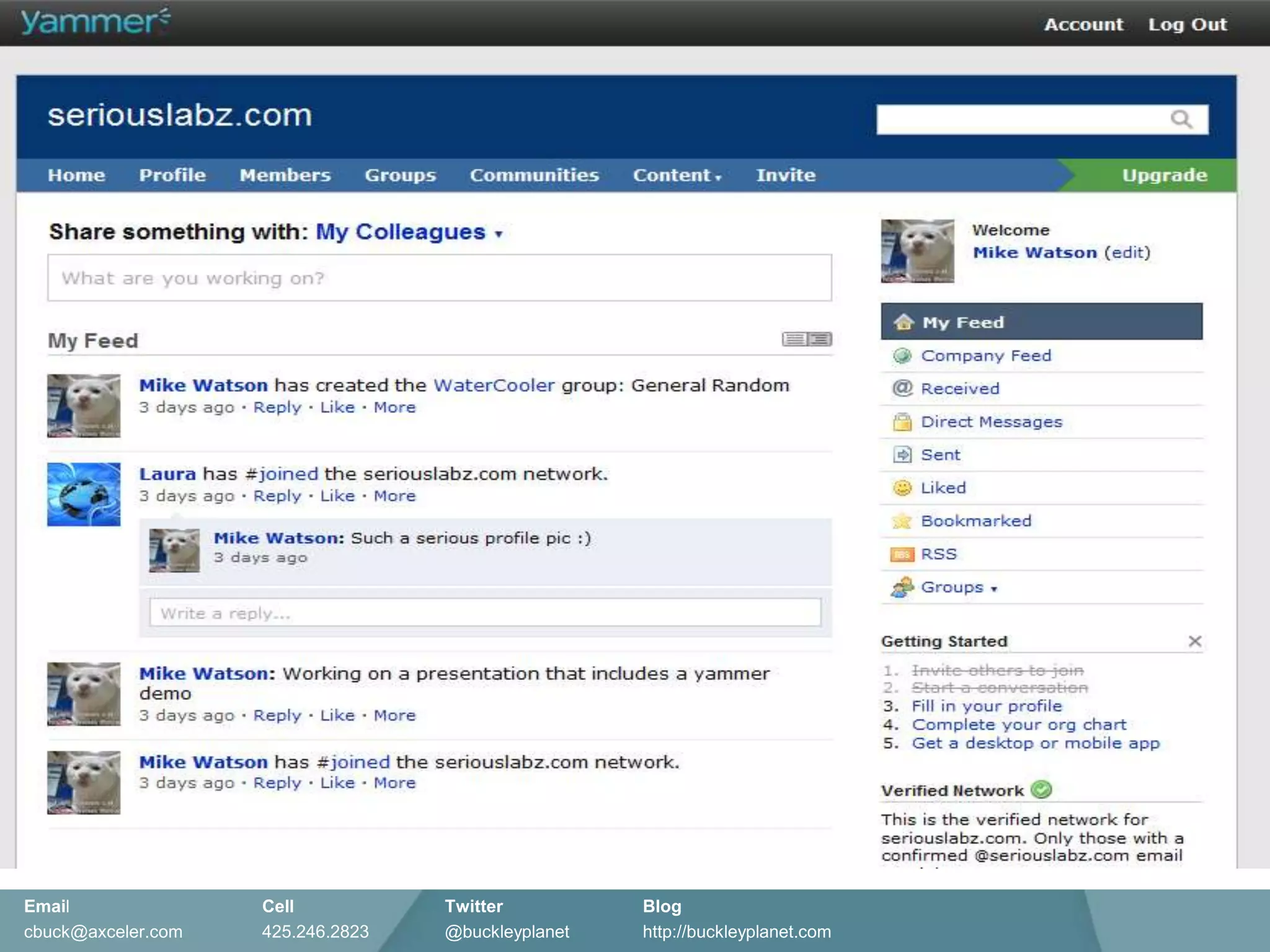
Task: Open Mike Watson's welcome profile picture
Action: click(x=918, y=251)
